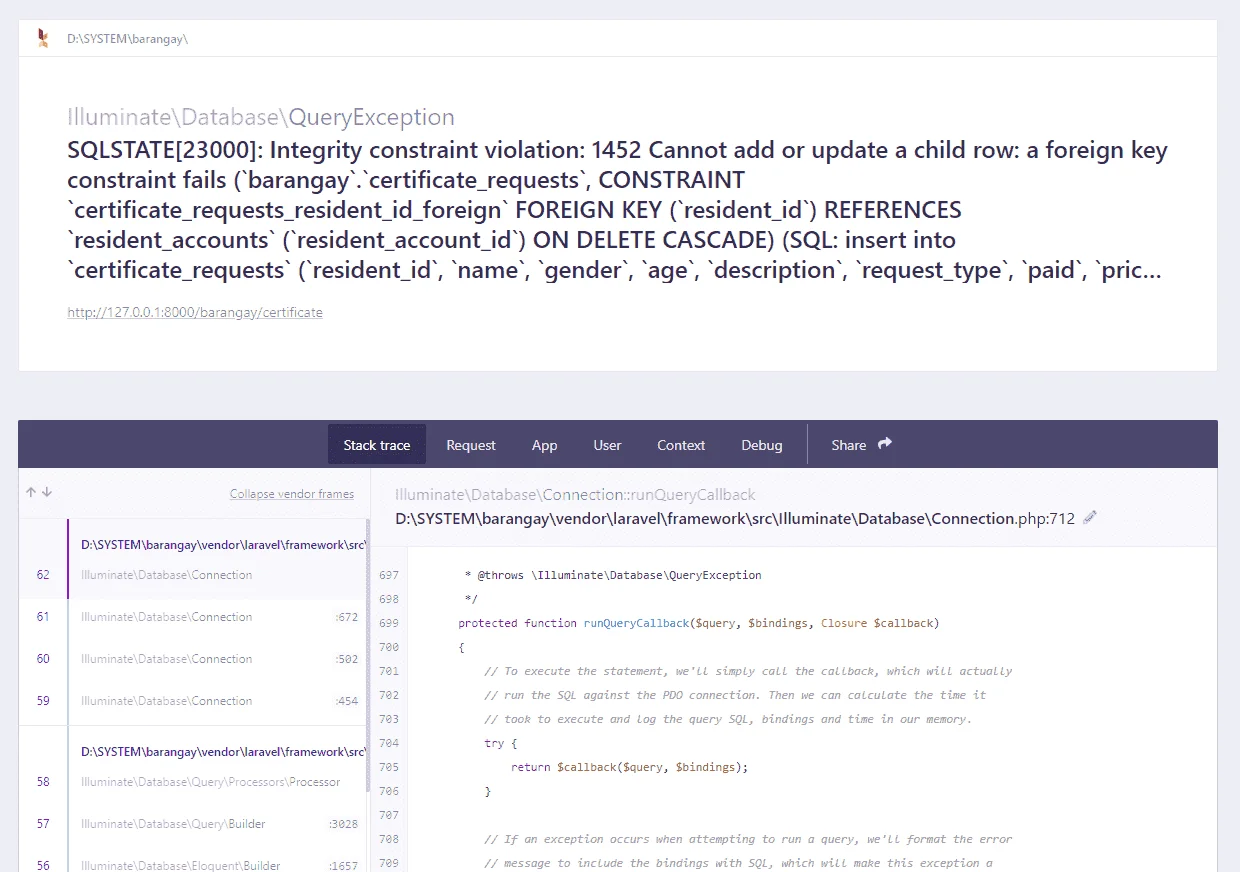The width and height of the screenshot is (1240, 872).
Task: Click the Share button
Action: pyautogui.click(x=861, y=445)
